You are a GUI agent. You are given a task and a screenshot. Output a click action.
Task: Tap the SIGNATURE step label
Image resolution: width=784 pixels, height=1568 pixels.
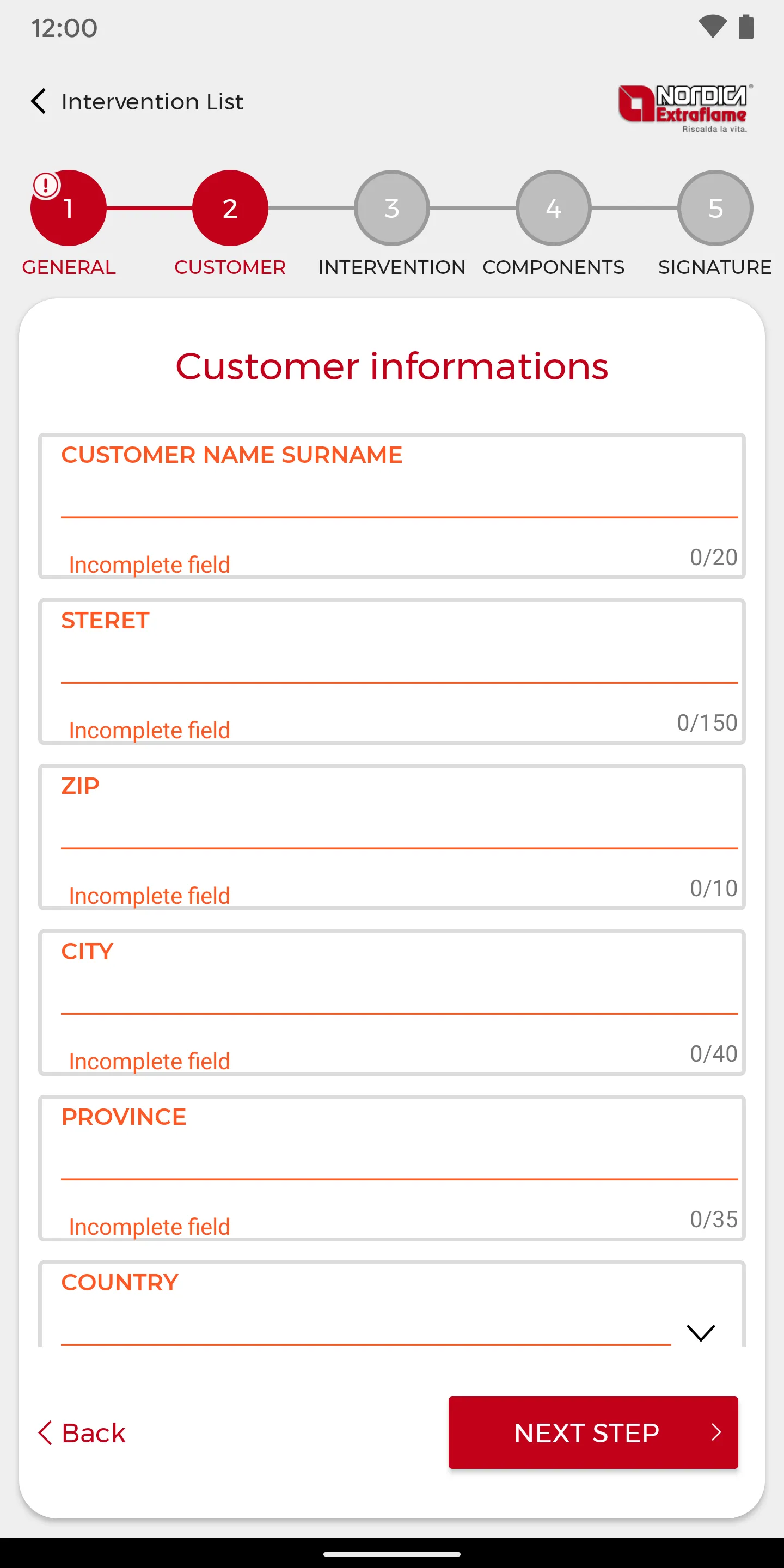tap(715, 267)
